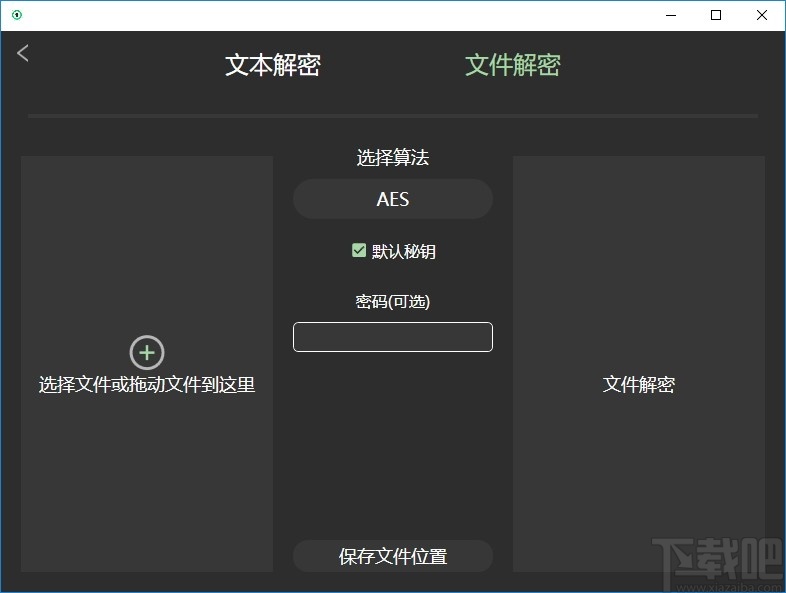Click the plus icon to add a file

point(147,352)
